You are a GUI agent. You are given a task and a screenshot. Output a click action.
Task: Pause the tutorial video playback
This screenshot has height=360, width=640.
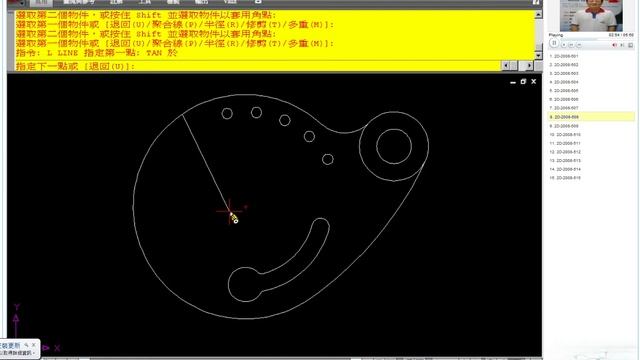554,43
